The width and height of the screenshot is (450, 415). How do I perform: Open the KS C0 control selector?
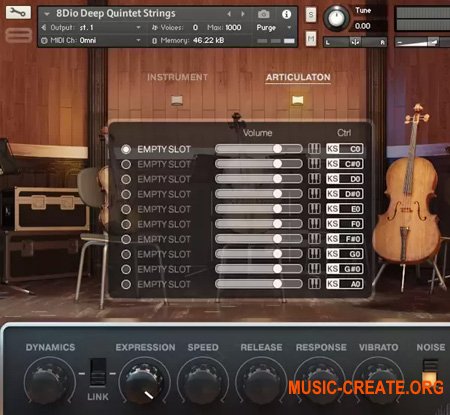[345, 149]
